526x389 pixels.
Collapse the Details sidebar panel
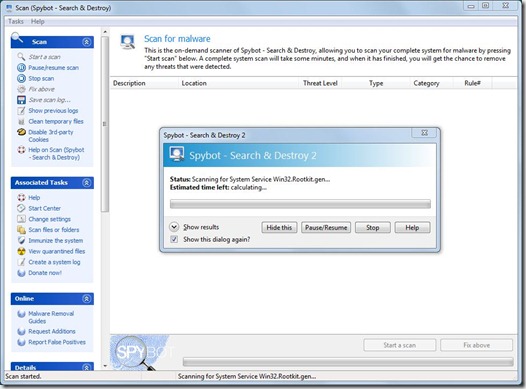[87, 367]
